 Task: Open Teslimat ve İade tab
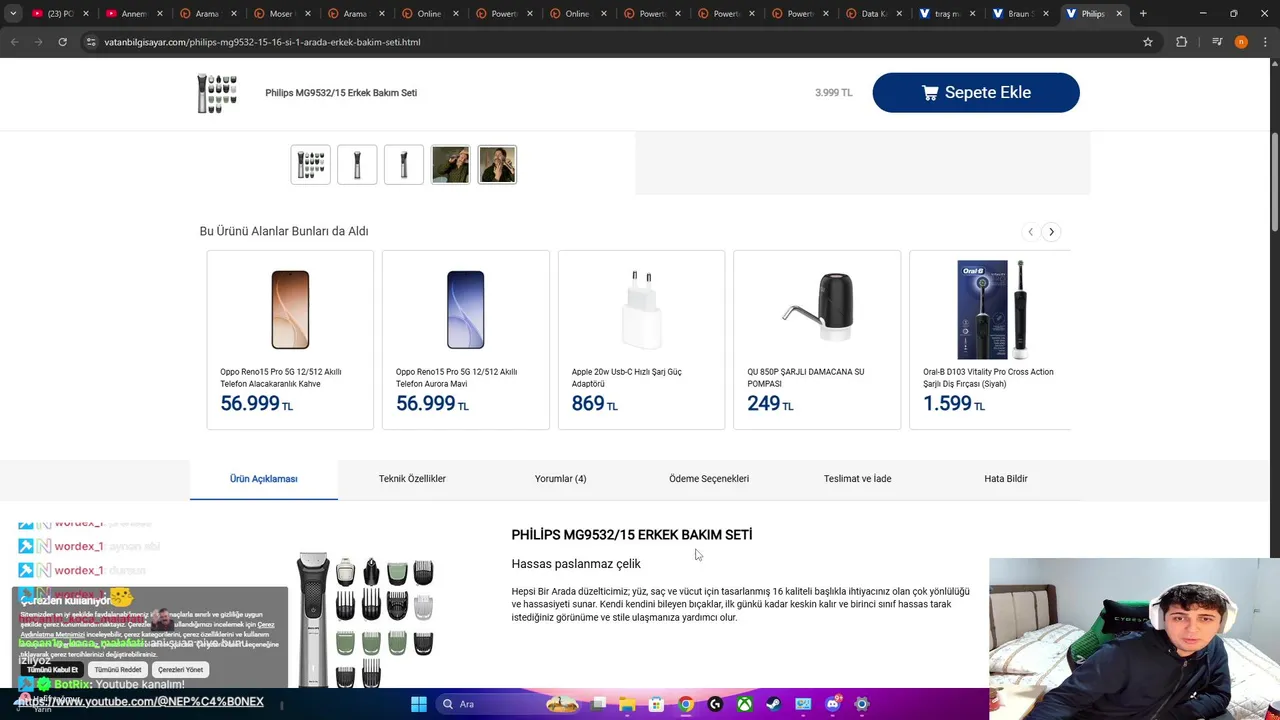click(x=857, y=479)
